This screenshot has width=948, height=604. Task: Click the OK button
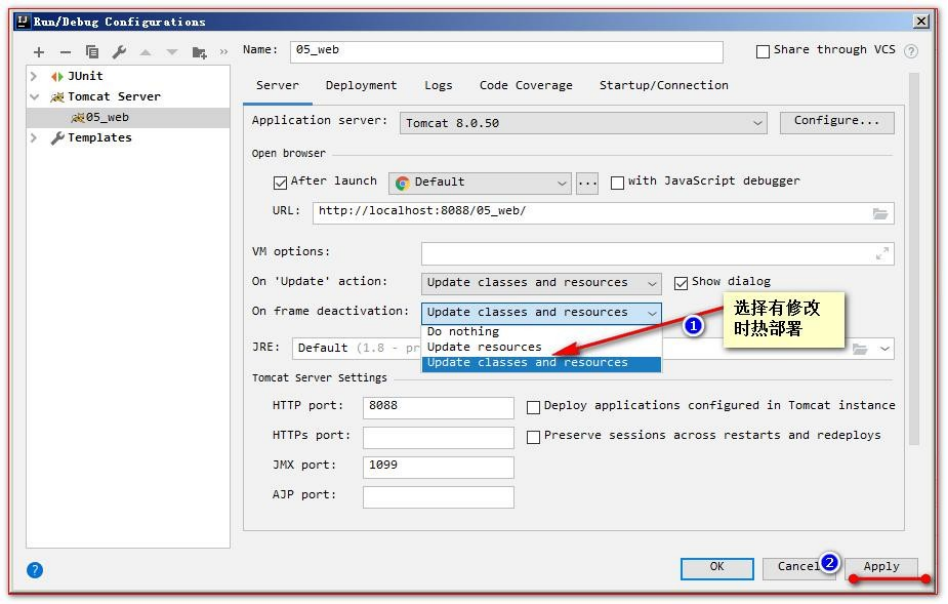[717, 568]
